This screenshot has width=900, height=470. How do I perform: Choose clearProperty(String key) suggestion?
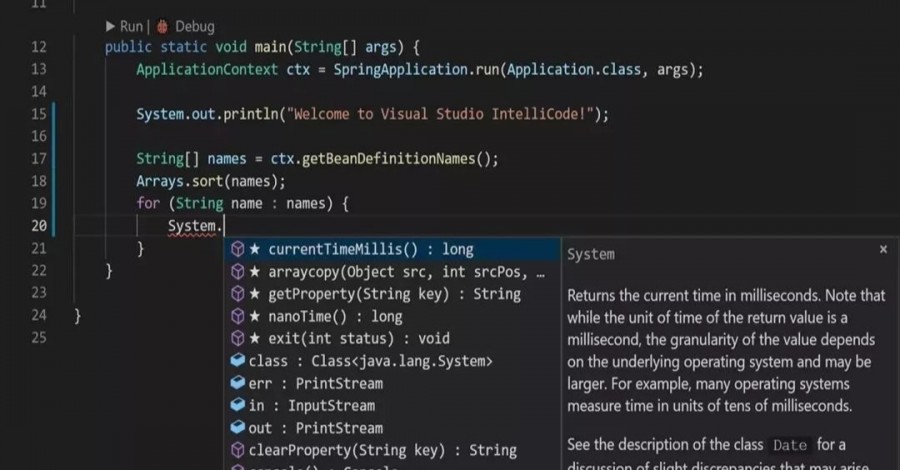point(391,450)
